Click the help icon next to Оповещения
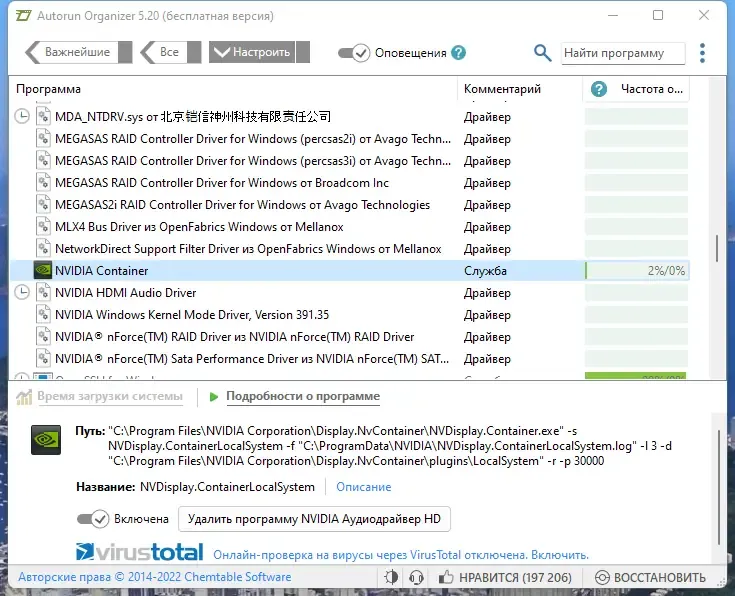 (x=458, y=53)
